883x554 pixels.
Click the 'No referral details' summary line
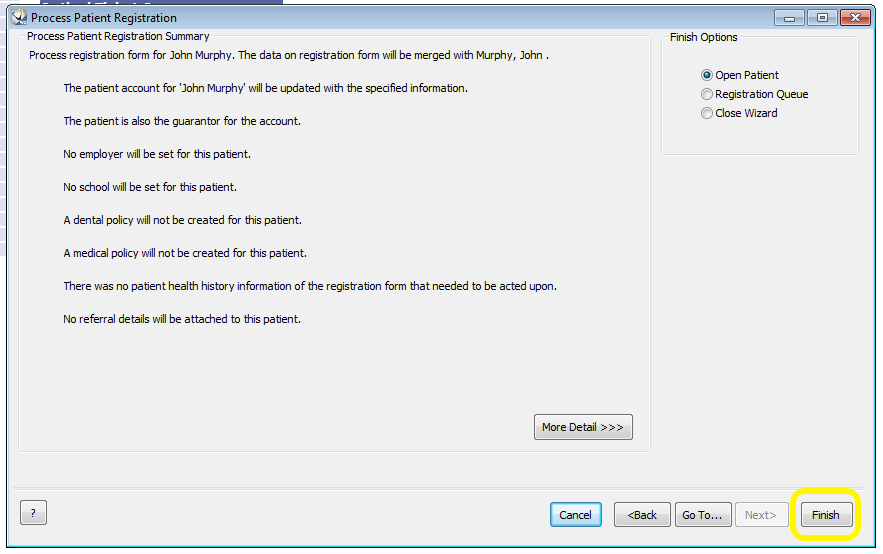point(182,319)
